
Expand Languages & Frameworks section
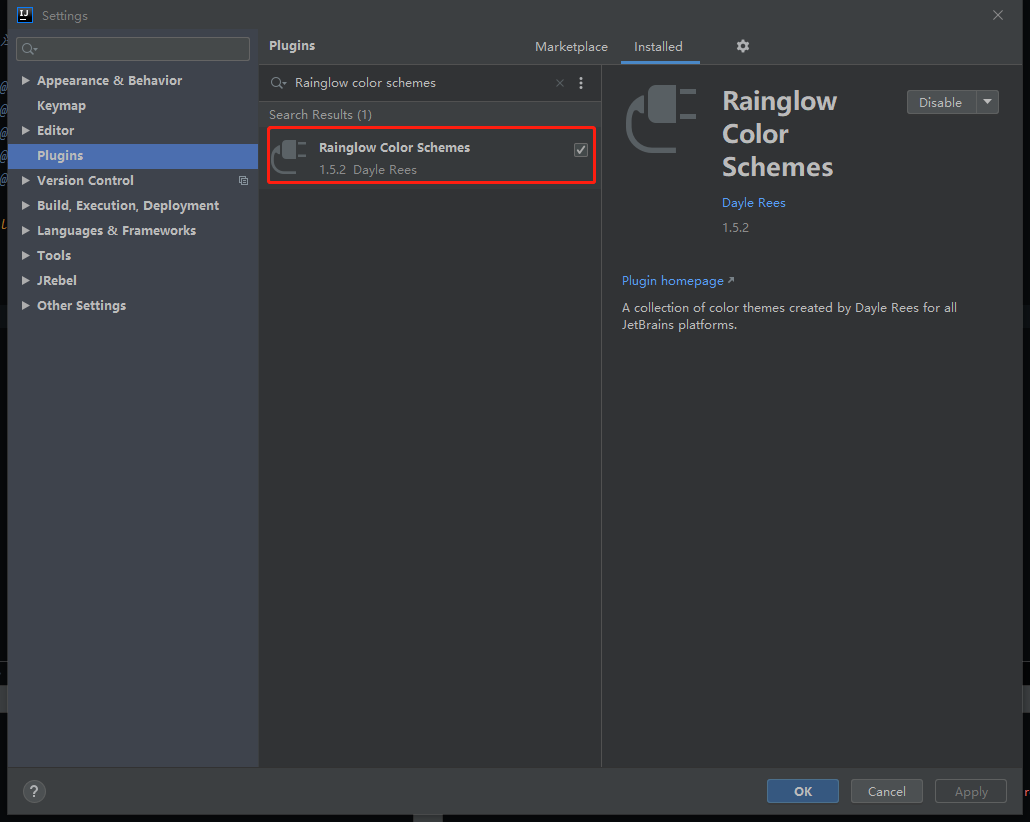pos(26,230)
